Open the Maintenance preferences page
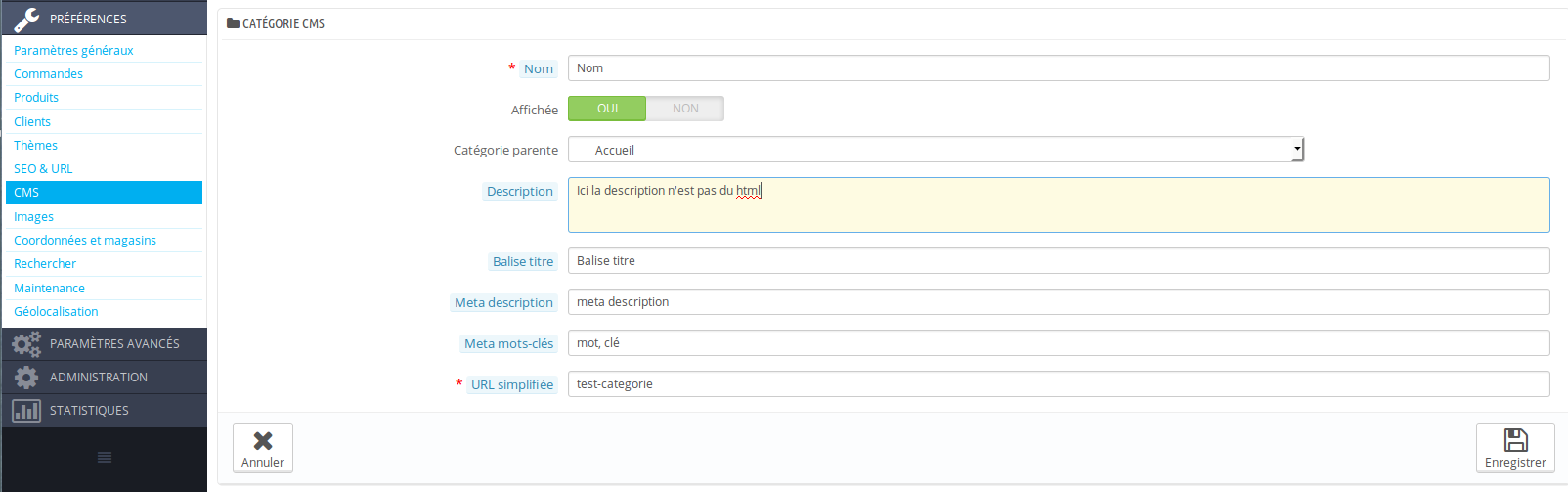This screenshot has width=1568, height=492. pyautogui.click(x=49, y=289)
